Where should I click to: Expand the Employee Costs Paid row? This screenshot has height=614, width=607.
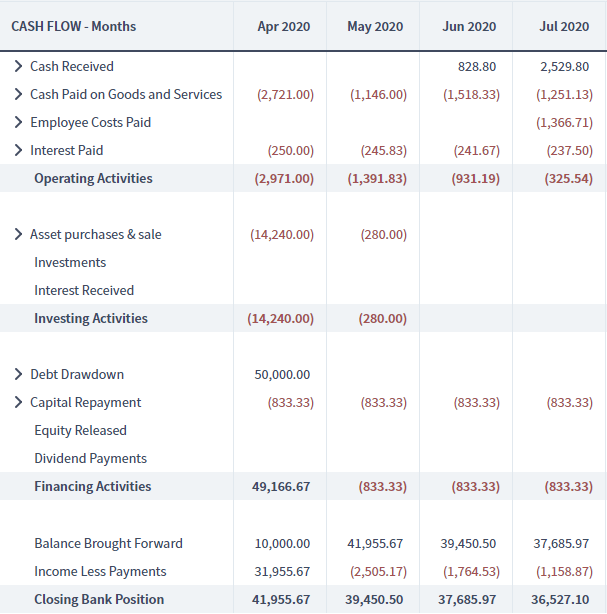click(19, 122)
